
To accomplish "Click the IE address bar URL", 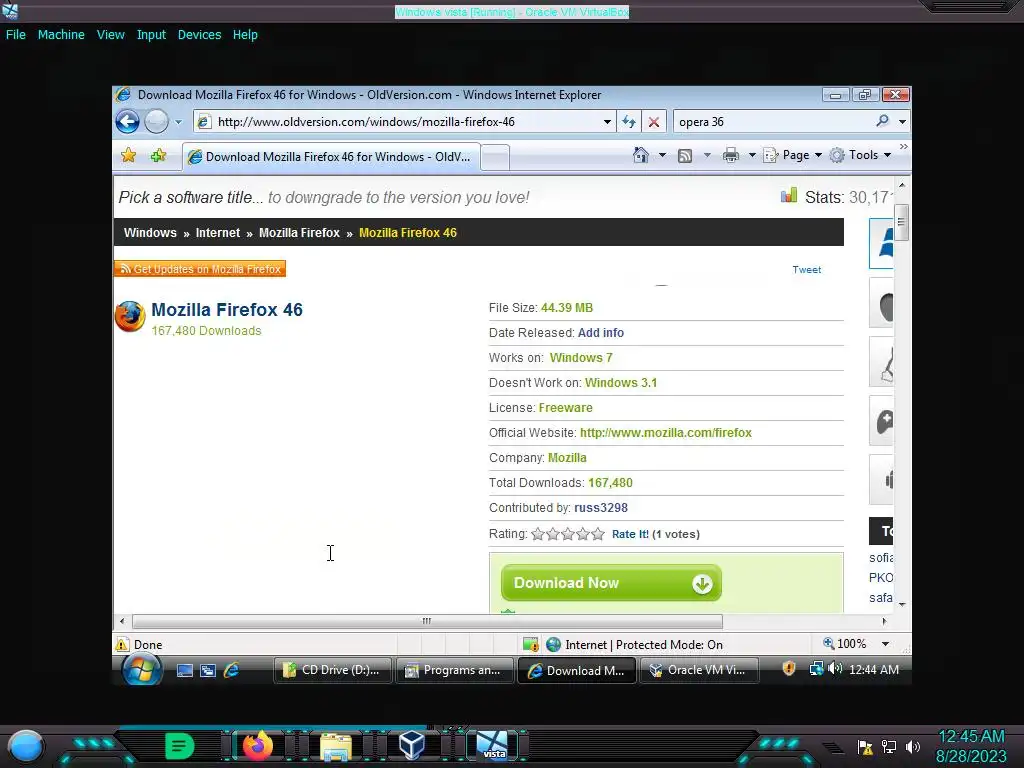I will (366, 121).
